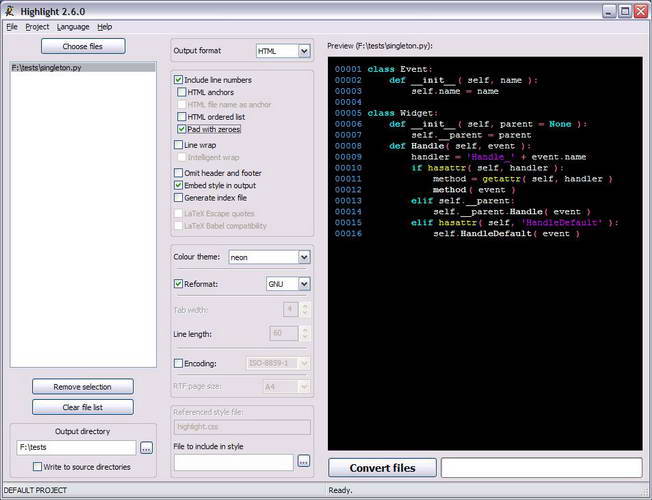Click the 'Ready.' status bar text
652x500 pixels.
[x=340, y=490]
